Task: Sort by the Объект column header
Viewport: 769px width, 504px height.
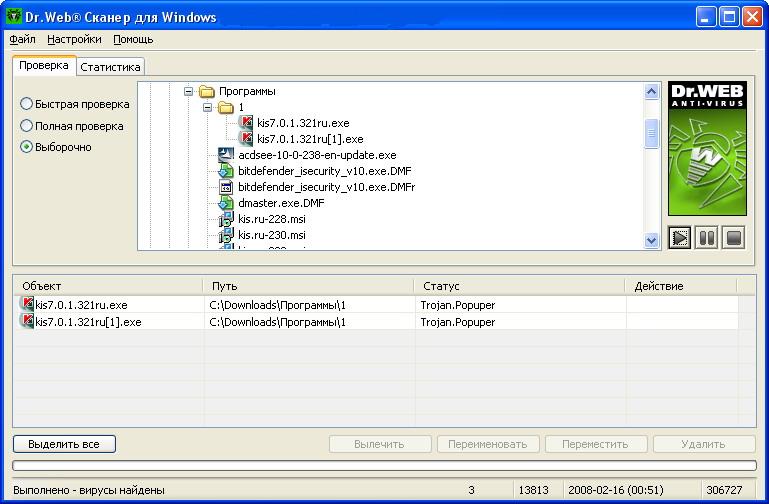Action: click(108, 286)
